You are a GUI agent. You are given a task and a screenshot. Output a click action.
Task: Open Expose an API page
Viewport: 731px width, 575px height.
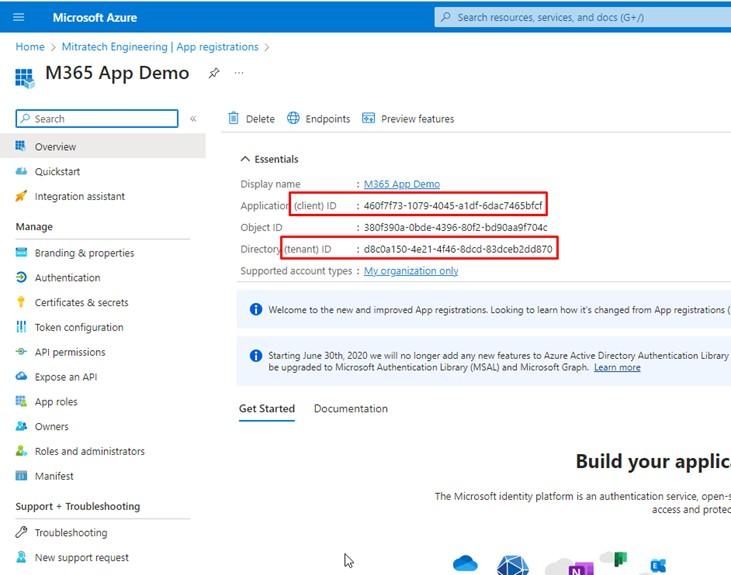point(66,377)
